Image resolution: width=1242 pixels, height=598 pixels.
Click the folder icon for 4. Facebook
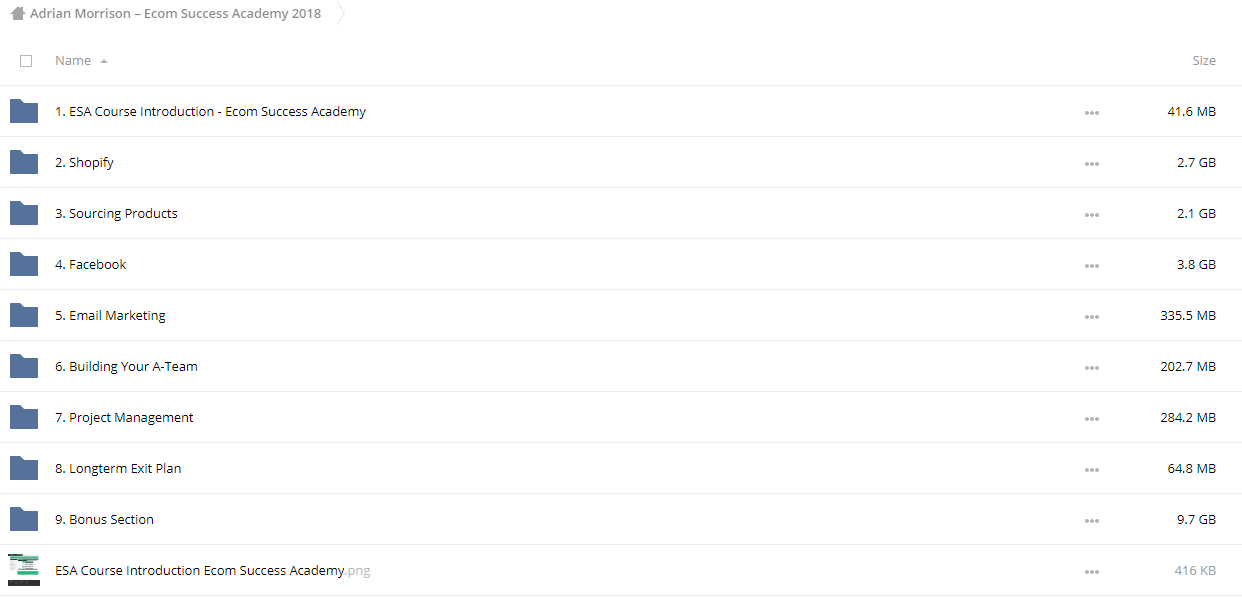(x=24, y=264)
